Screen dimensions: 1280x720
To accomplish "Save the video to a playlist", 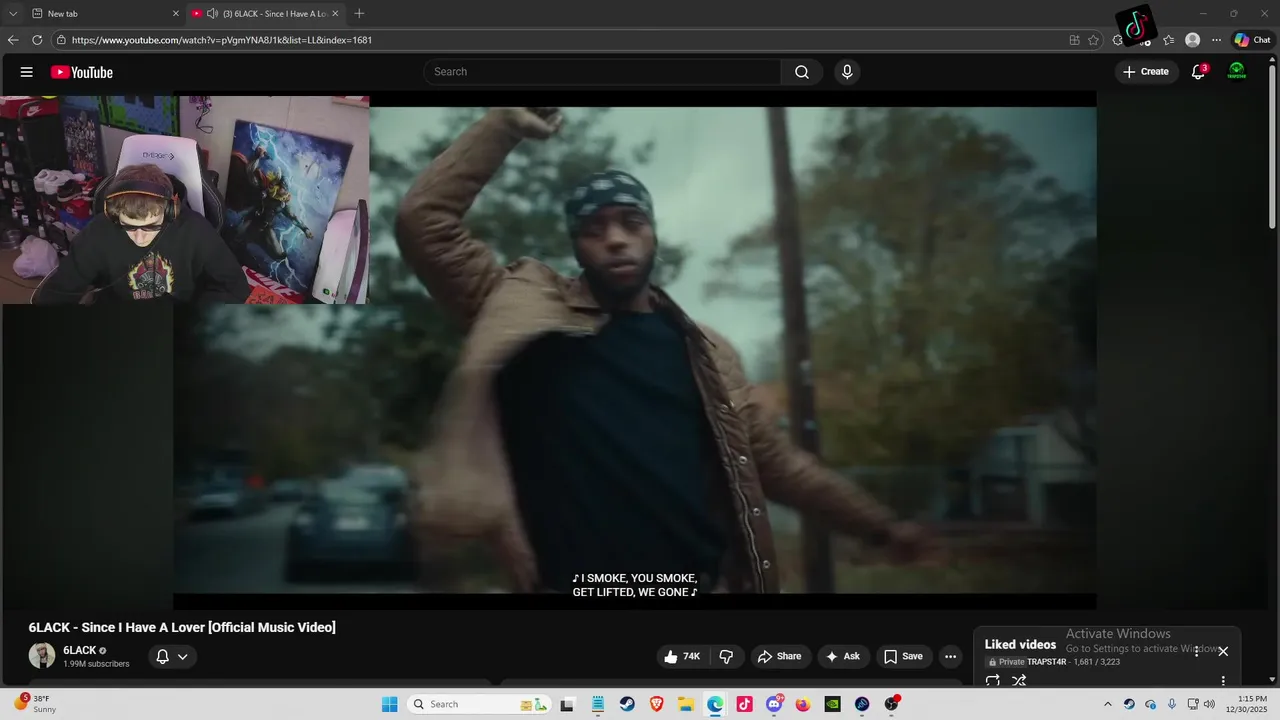I will point(903,657).
